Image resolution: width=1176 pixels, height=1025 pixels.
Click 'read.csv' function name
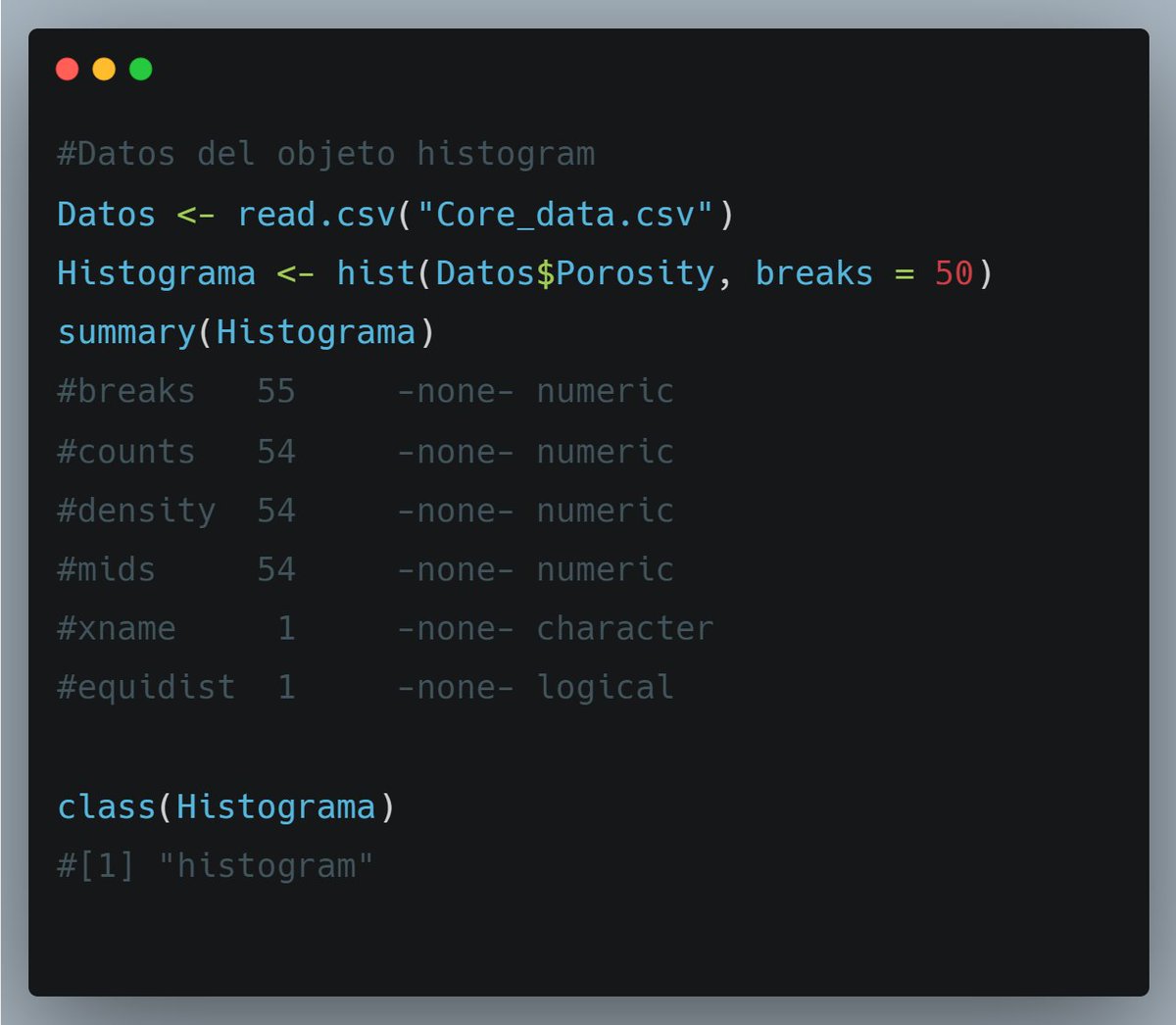(317, 215)
